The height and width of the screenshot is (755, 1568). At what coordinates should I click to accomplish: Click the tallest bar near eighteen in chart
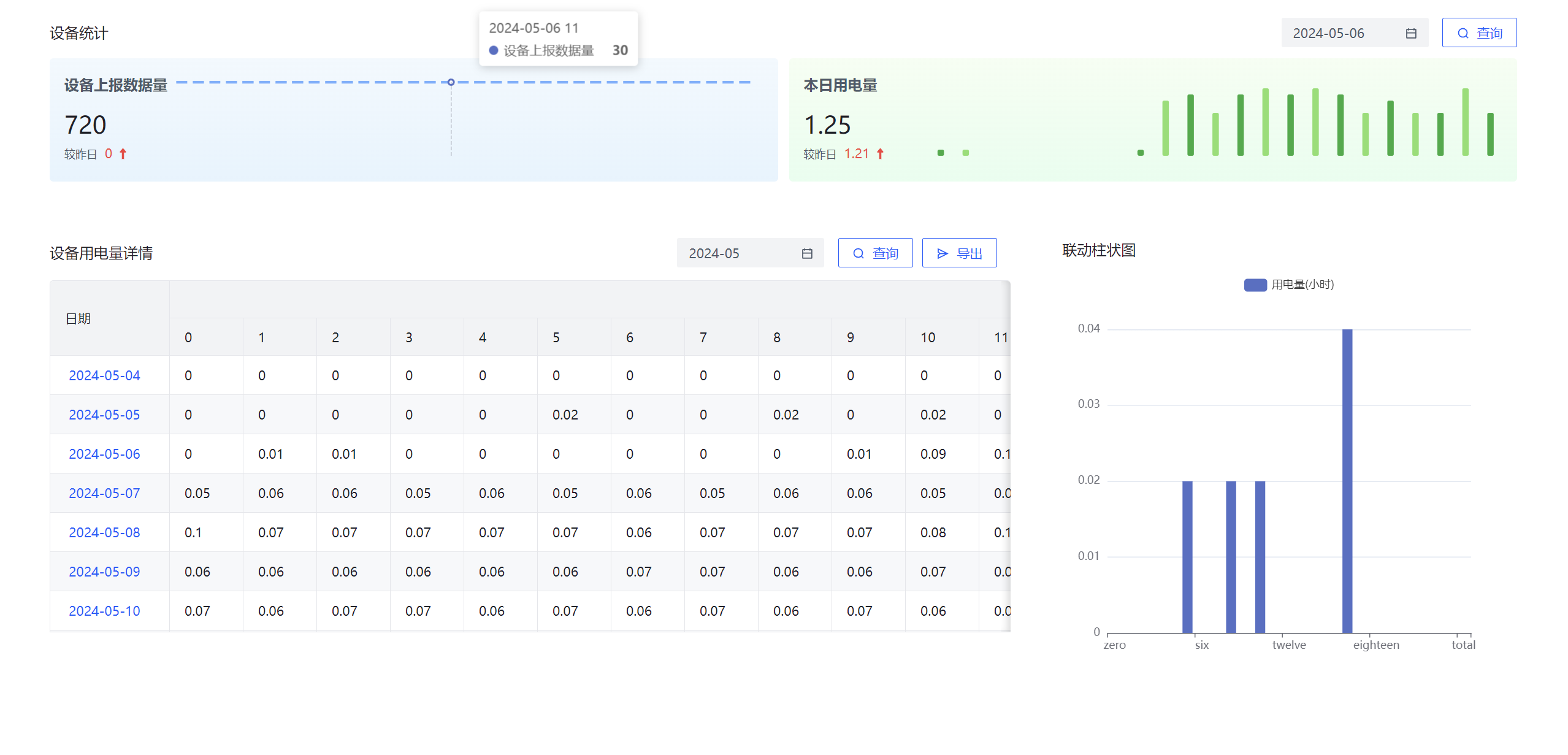(1347, 481)
